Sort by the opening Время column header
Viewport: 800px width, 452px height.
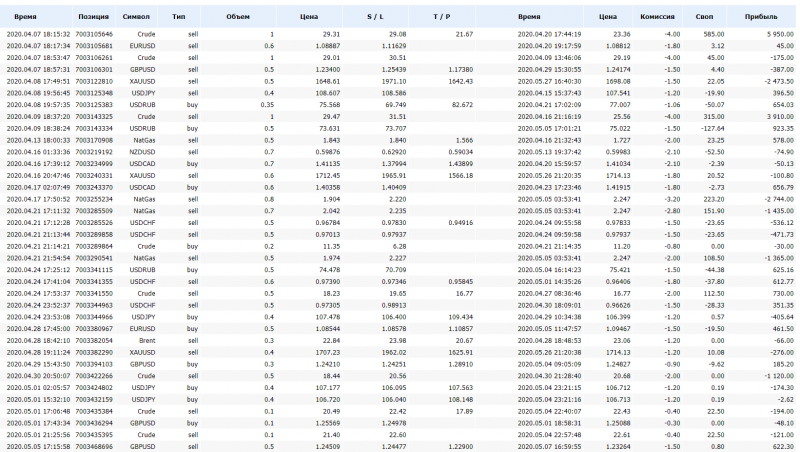26,17
